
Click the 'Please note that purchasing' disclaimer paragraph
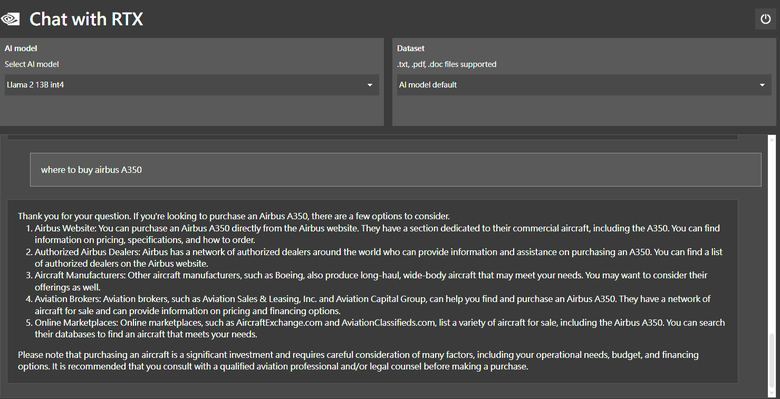(358, 361)
